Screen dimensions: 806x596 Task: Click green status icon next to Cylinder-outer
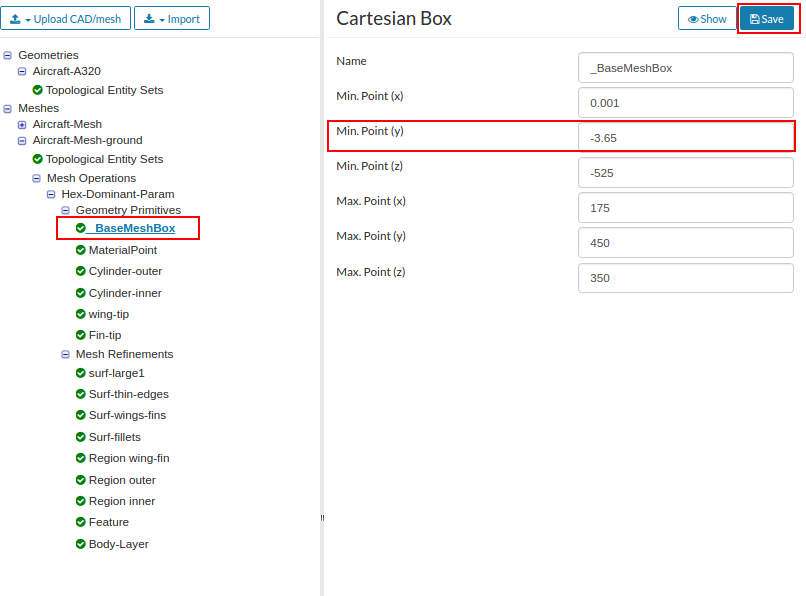81,271
